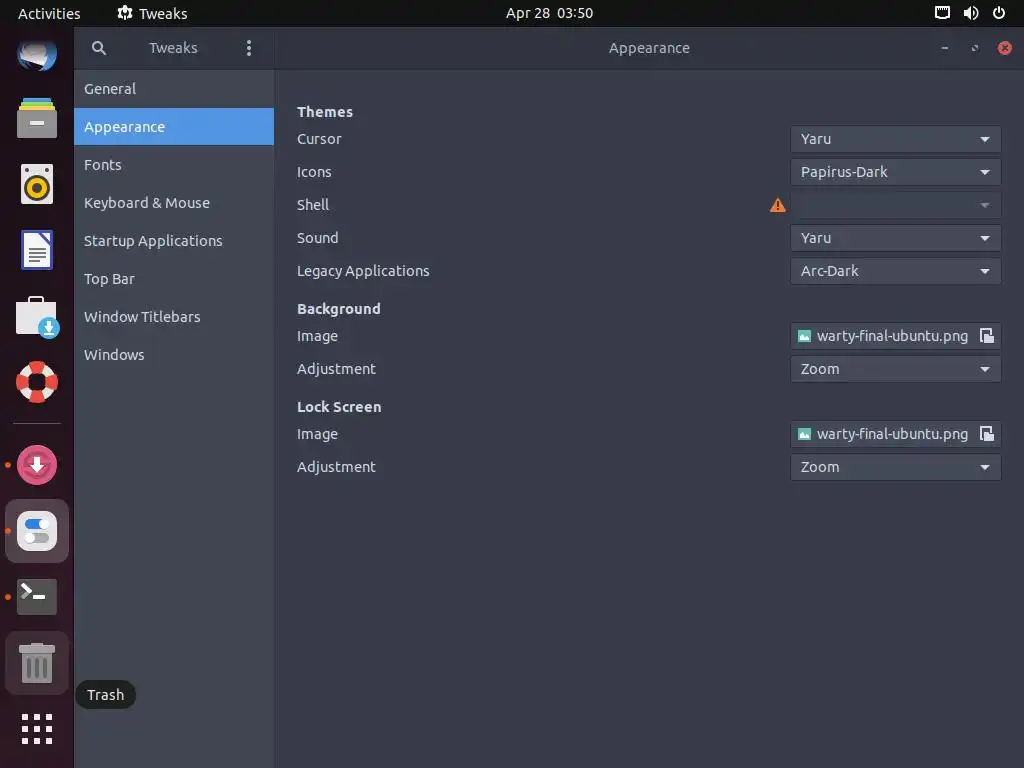The image size is (1024, 768).
Task: Open the Sound theme dropdown
Action: [895, 238]
